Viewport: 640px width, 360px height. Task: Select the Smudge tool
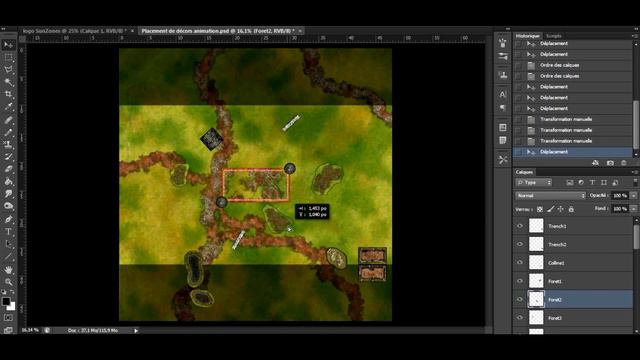8,194
